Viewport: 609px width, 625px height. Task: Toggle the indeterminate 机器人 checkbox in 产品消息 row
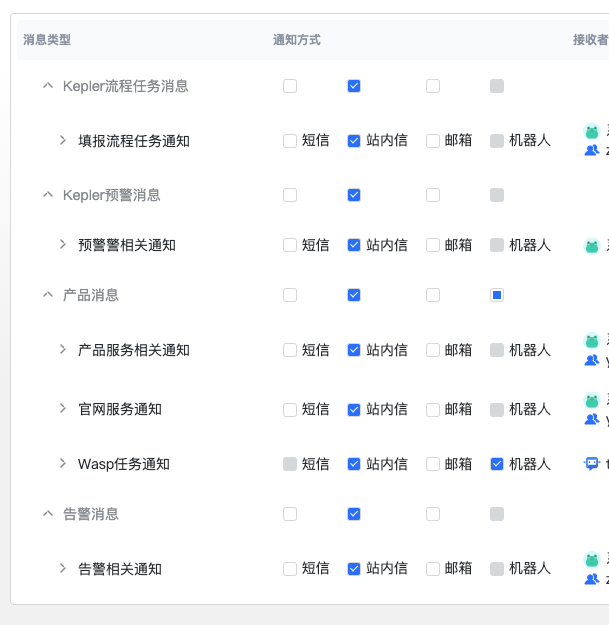click(497, 295)
